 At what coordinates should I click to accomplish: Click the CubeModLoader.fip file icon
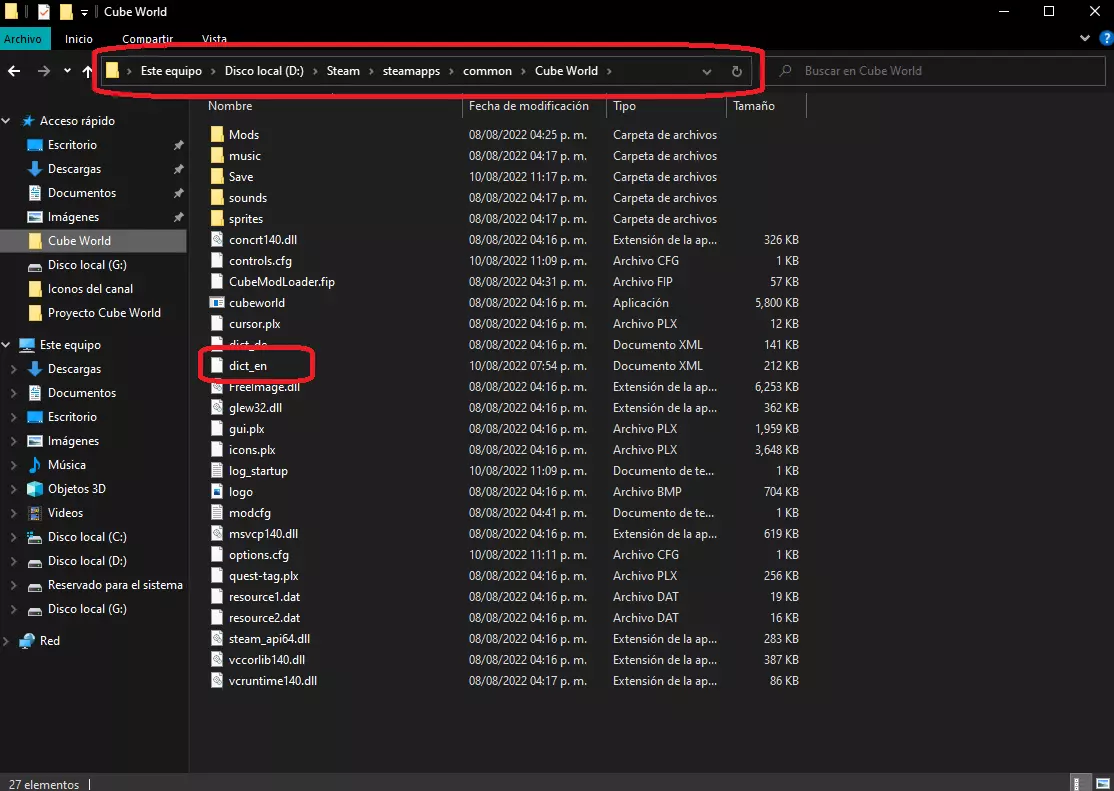click(217, 281)
